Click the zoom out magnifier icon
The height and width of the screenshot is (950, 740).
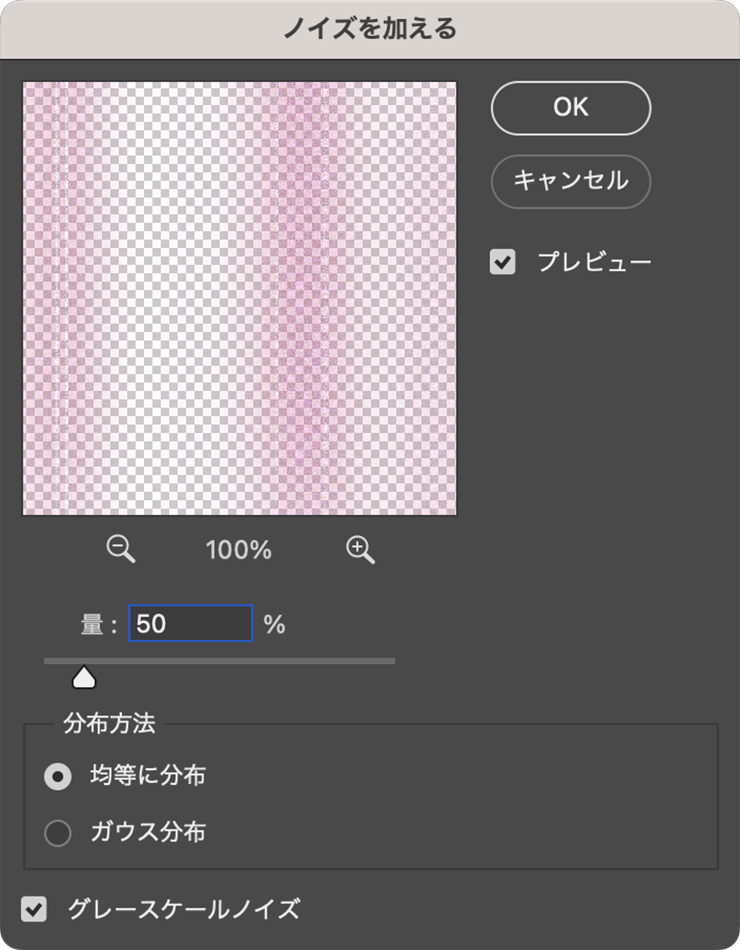pos(120,548)
